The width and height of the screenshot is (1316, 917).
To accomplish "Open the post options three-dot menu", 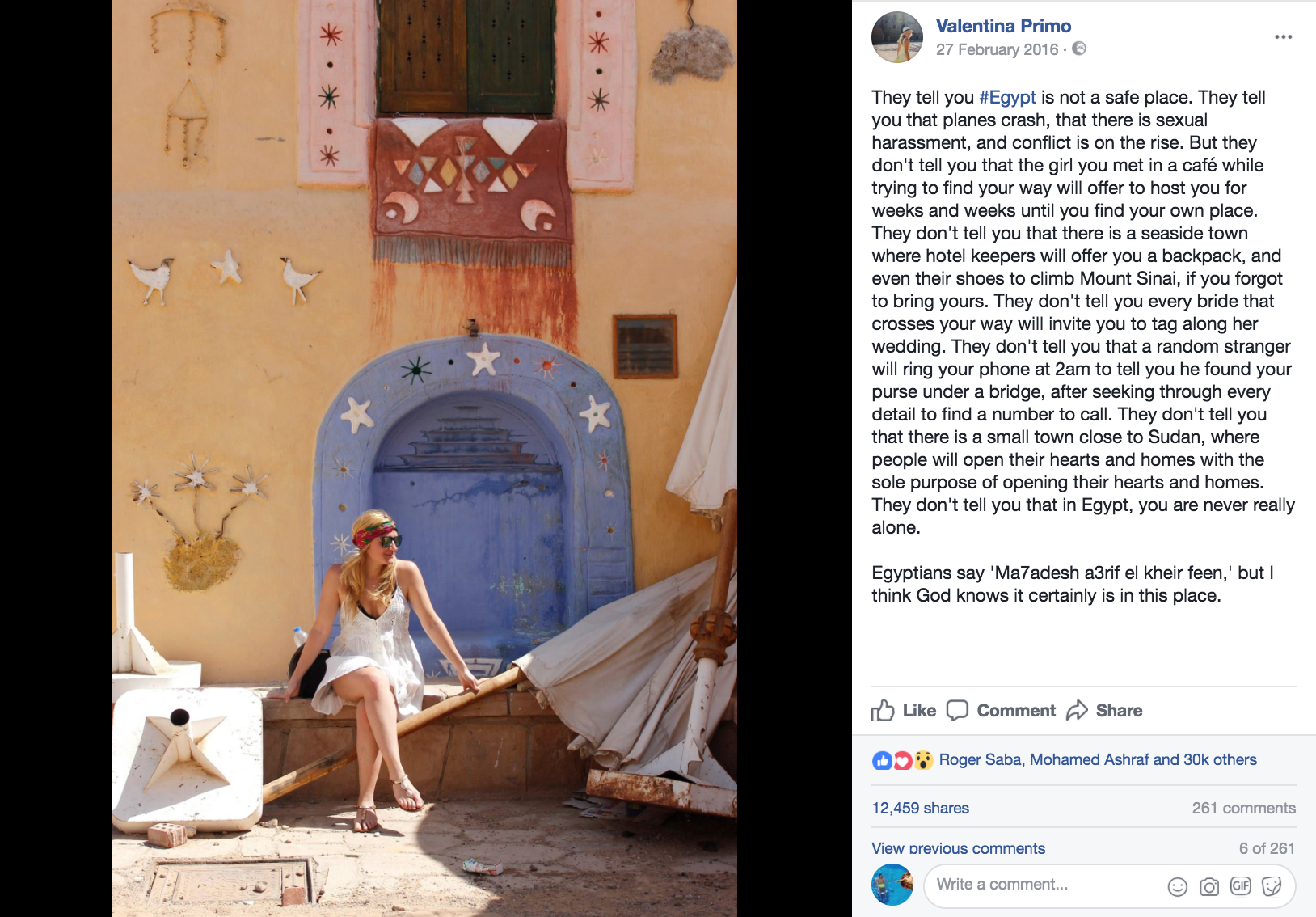I will (x=1283, y=37).
